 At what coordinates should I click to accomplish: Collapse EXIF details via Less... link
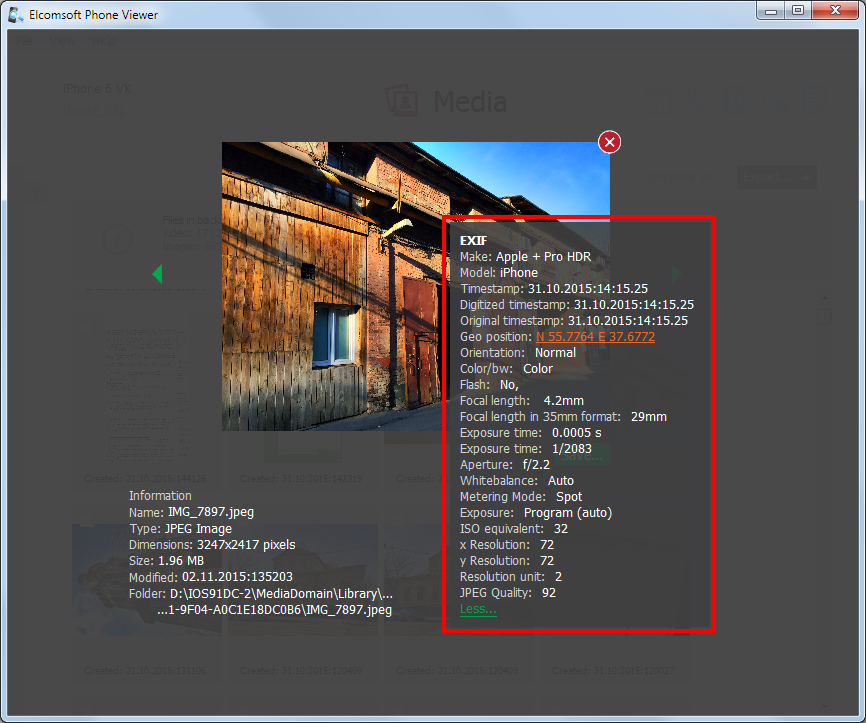pos(477,609)
